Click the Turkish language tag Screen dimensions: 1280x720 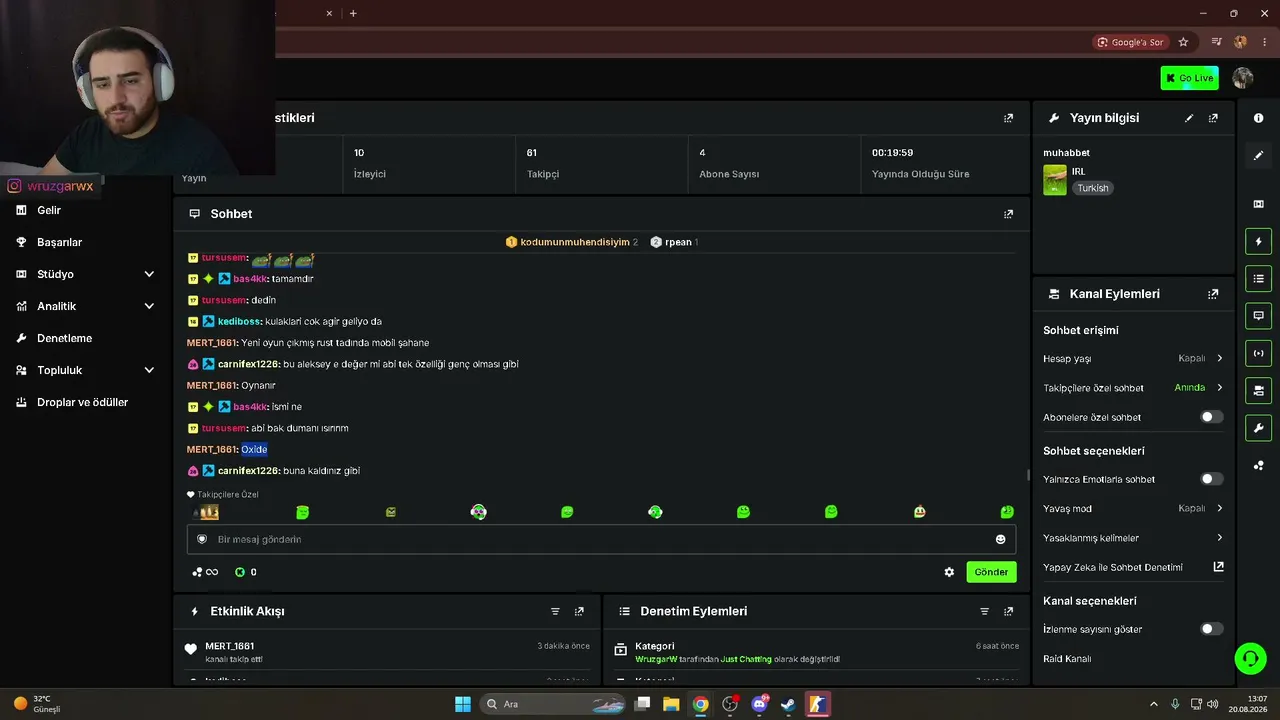pos(1093,188)
